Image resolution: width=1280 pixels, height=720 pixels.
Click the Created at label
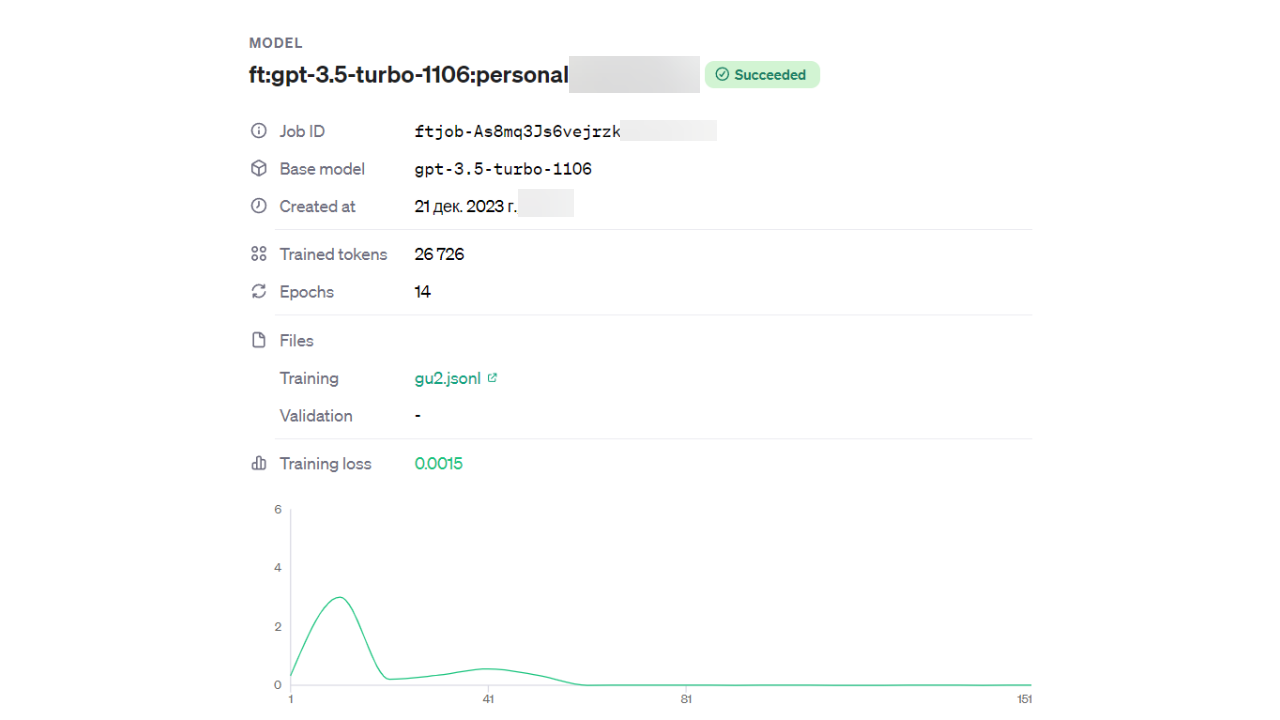click(318, 207)
